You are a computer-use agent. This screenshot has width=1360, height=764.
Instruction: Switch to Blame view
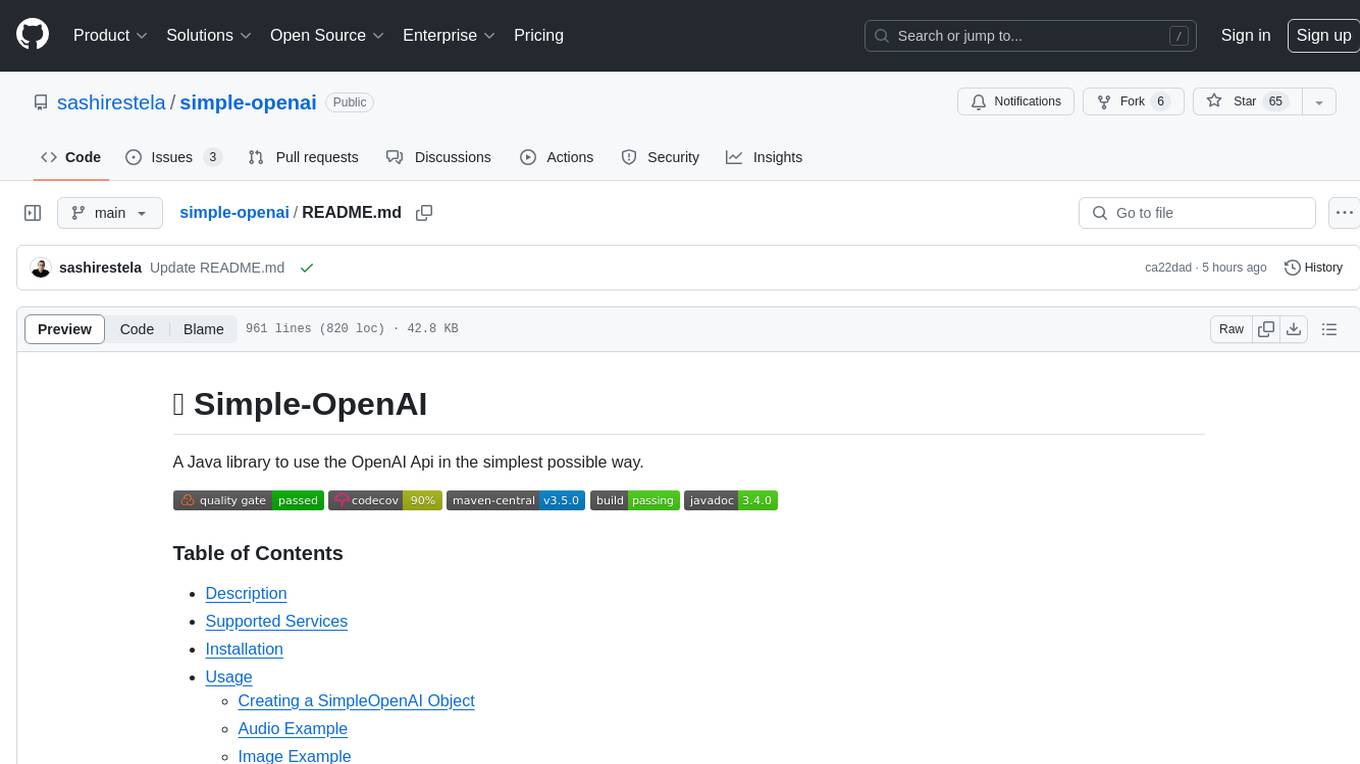(203, 329)
